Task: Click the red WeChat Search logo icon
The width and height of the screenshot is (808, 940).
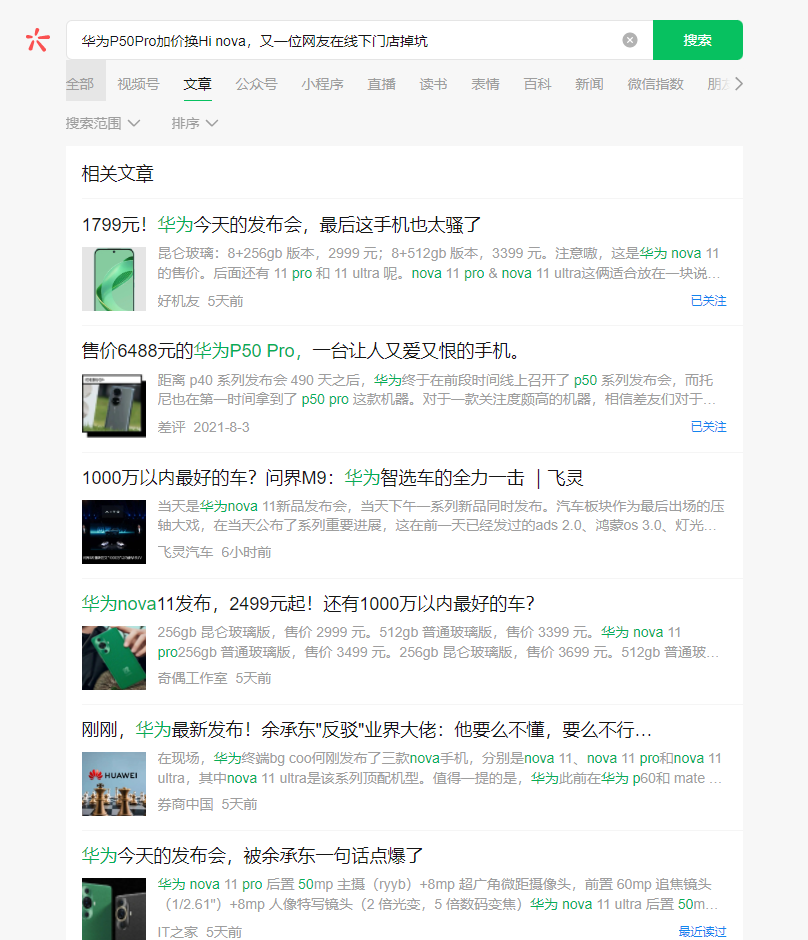Action: [38, 40]
